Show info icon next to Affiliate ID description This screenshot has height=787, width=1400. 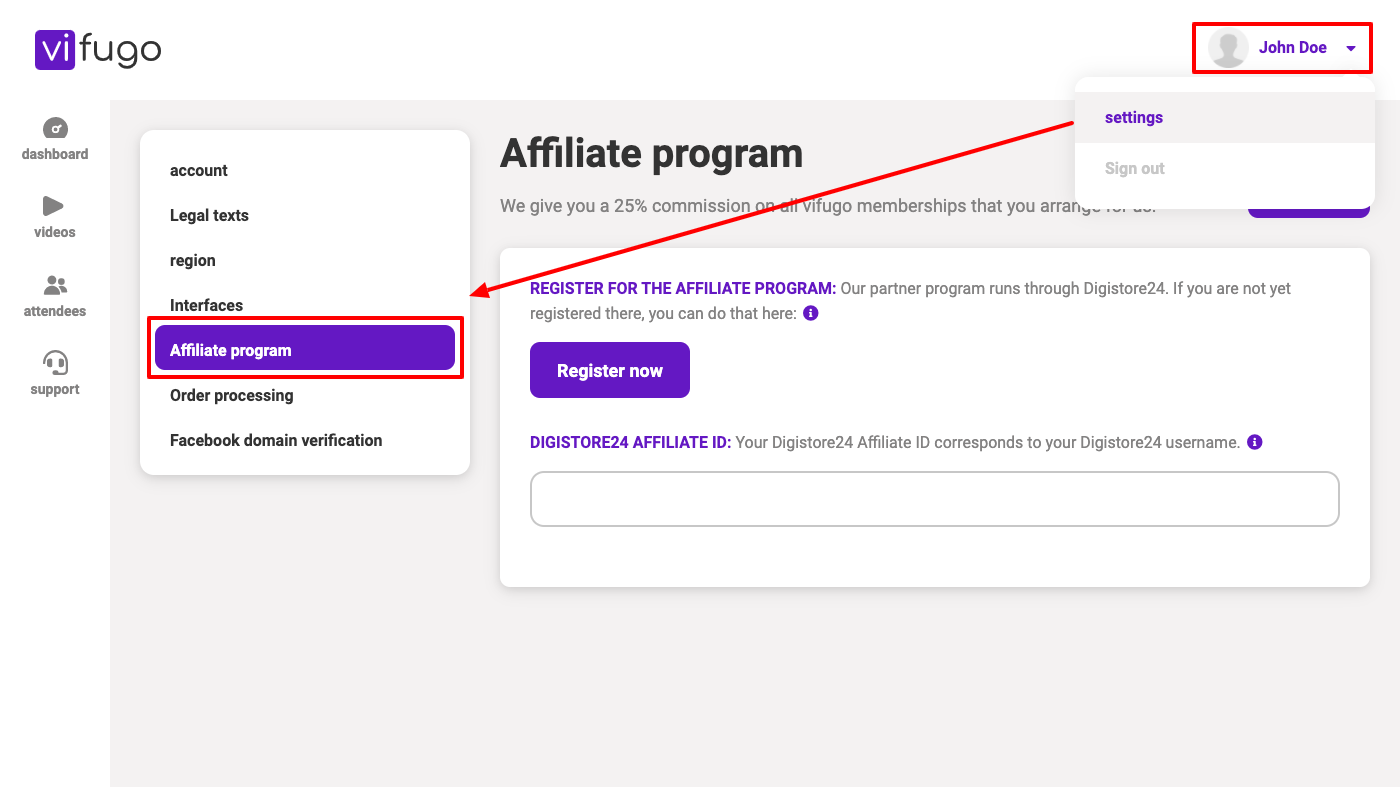1255,442
